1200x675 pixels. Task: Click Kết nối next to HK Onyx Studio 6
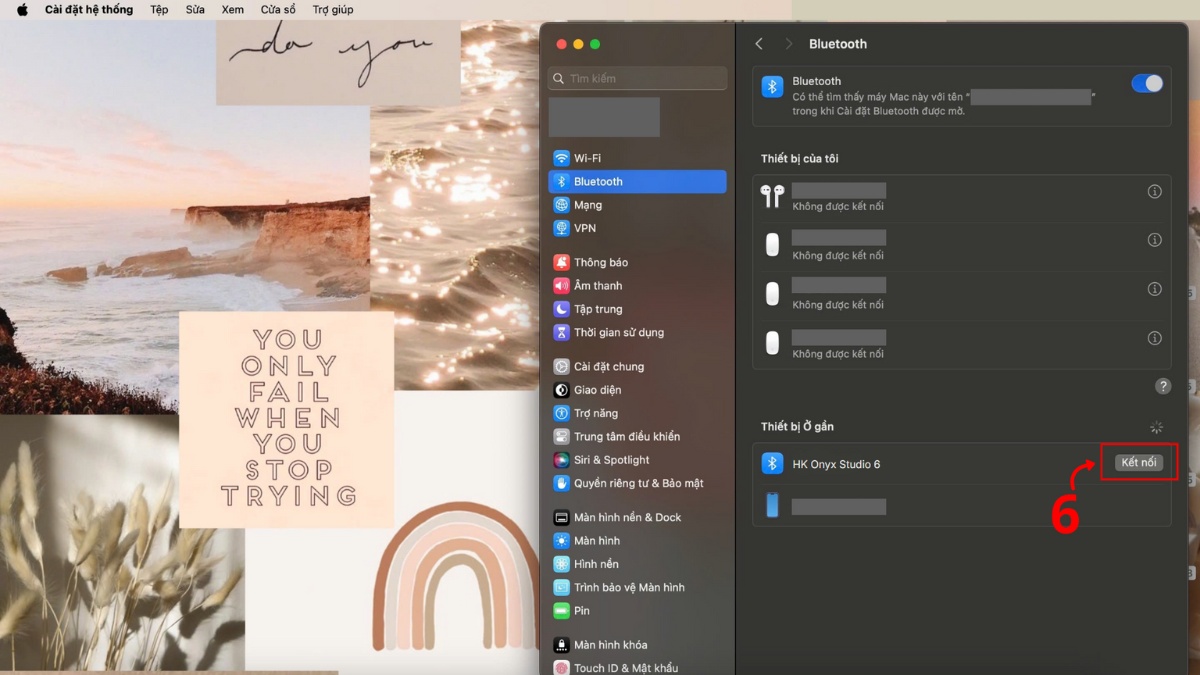point(1138,462)
